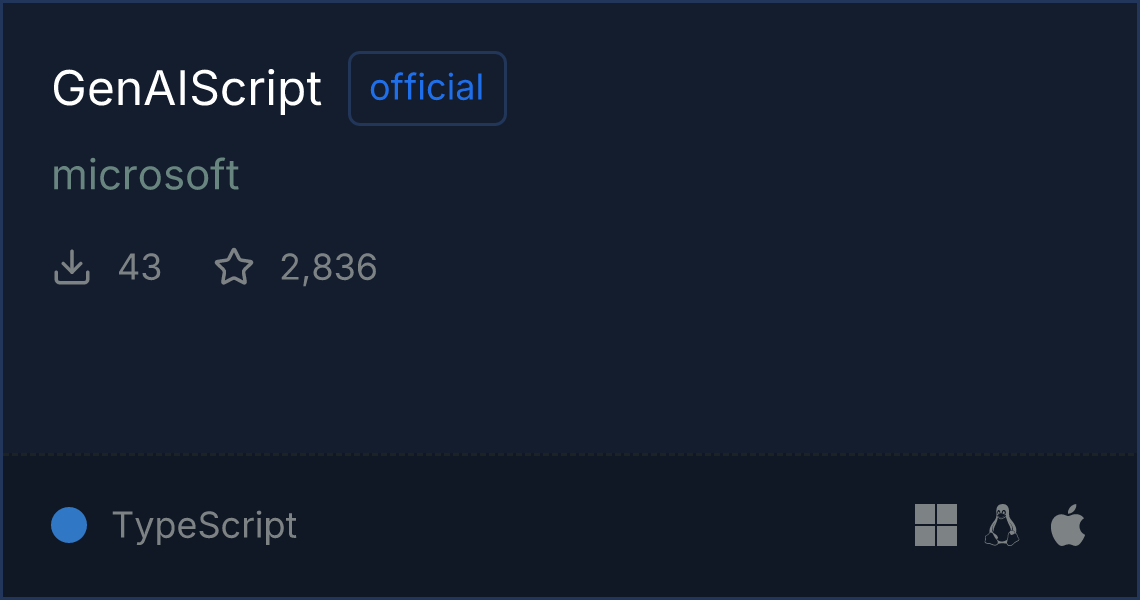Image resolution: width=1140 pixels, height=600 pixels.
Task: Click the blue TypeScript language dot
Action: 69,525
